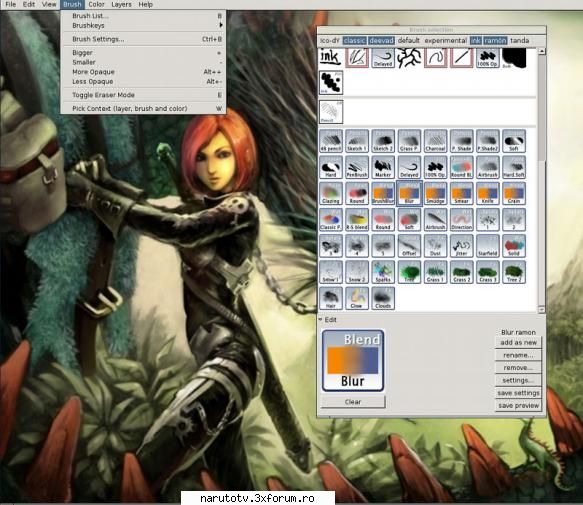Choose the Tree 2 brush

514,272
